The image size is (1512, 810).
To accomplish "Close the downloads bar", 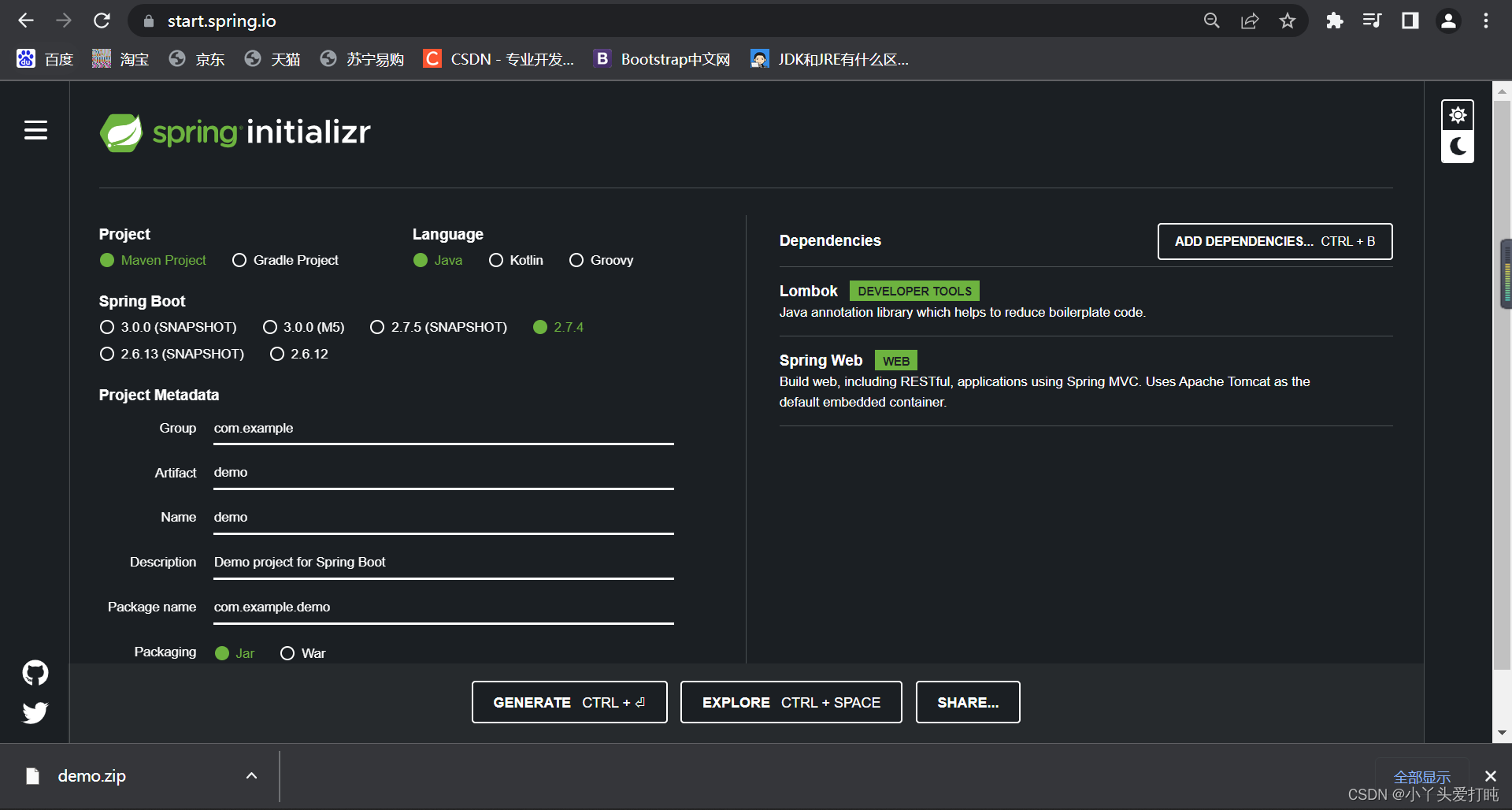I will (x=1490, y=776).
